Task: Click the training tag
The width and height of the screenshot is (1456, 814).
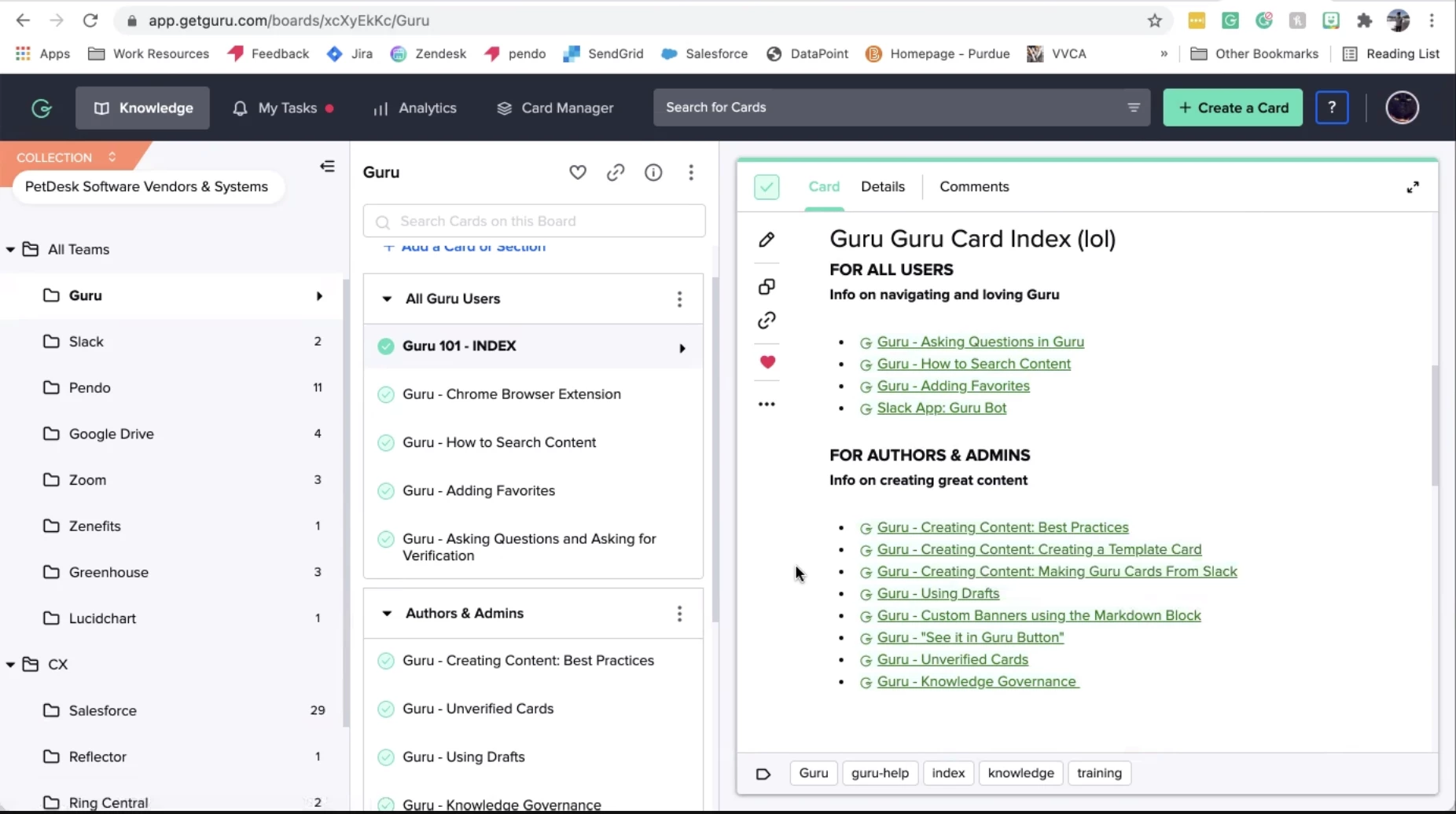Action: [1099, 773]
